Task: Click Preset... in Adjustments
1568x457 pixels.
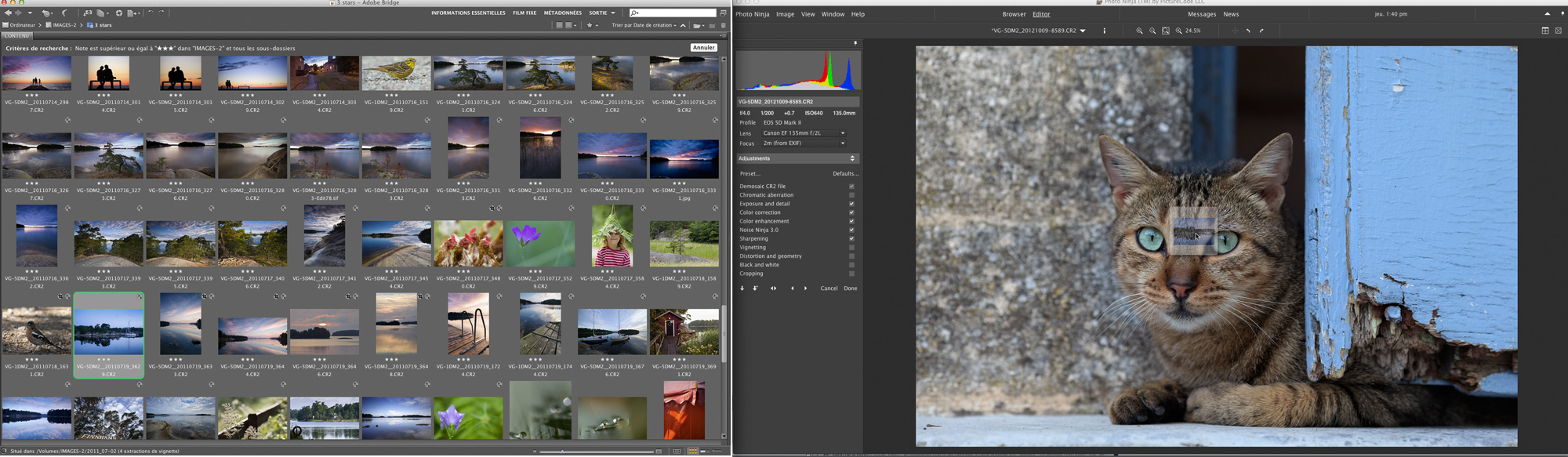Action: [750, 174]
